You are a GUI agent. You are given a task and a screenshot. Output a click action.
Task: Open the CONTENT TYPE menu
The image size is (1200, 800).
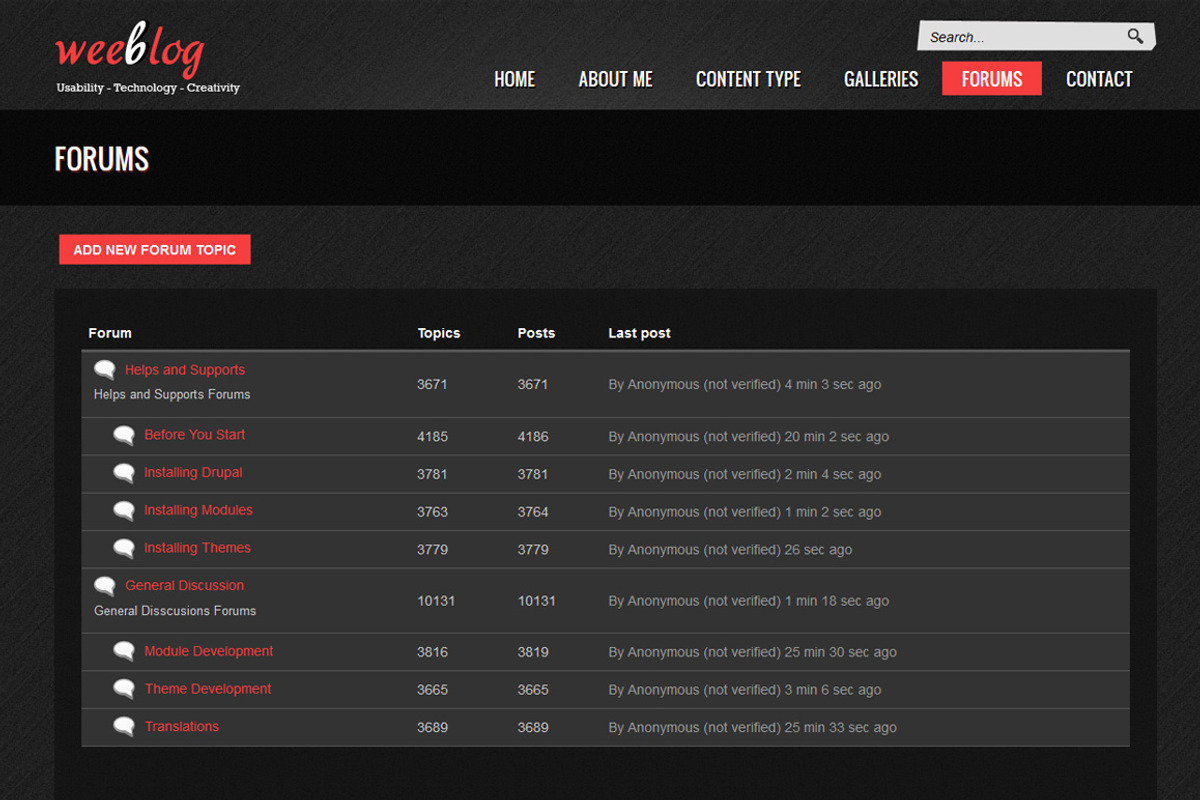click(748, 79)
